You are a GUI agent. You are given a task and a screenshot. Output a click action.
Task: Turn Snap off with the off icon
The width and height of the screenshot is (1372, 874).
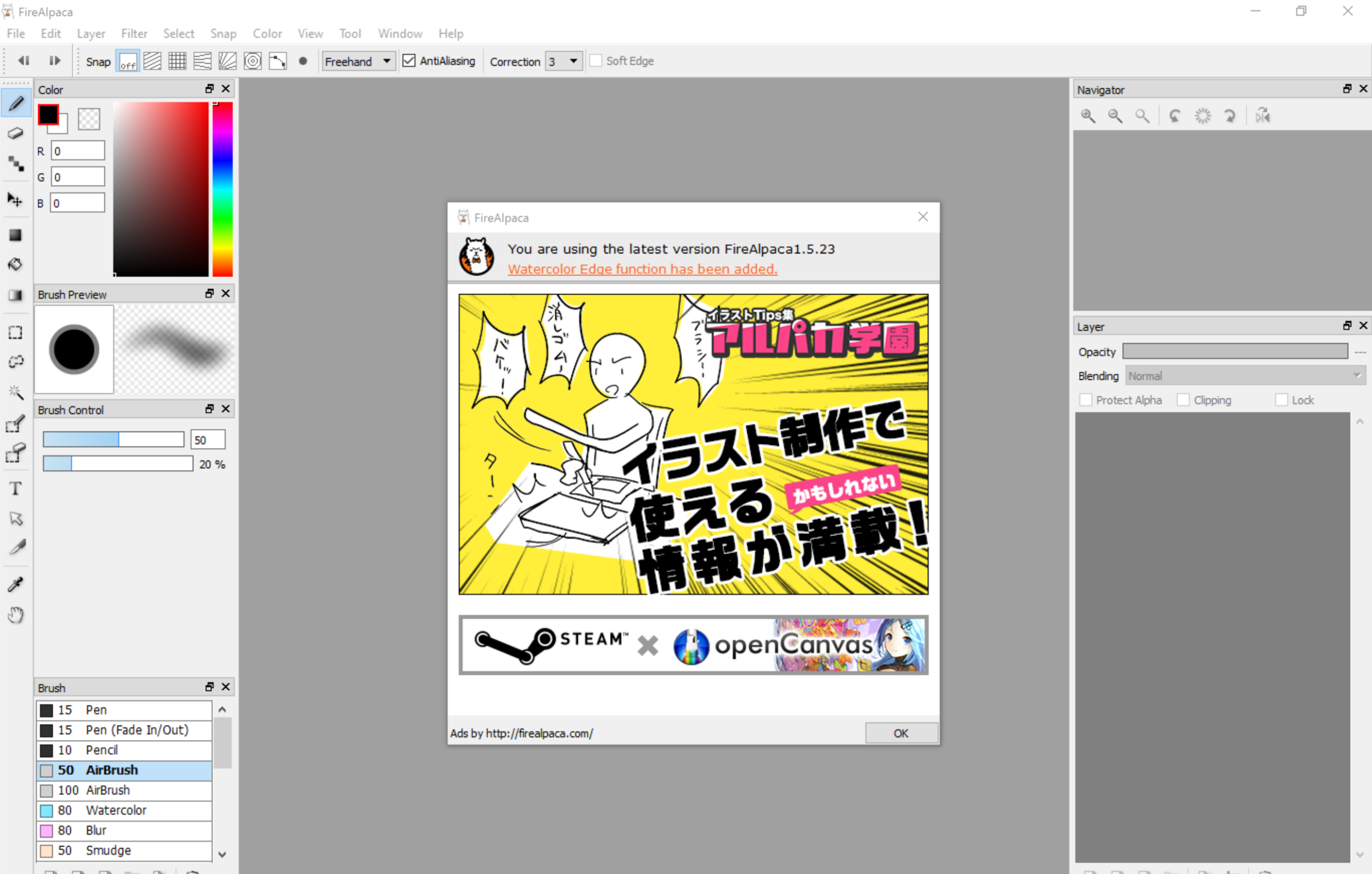pos(128,61)
